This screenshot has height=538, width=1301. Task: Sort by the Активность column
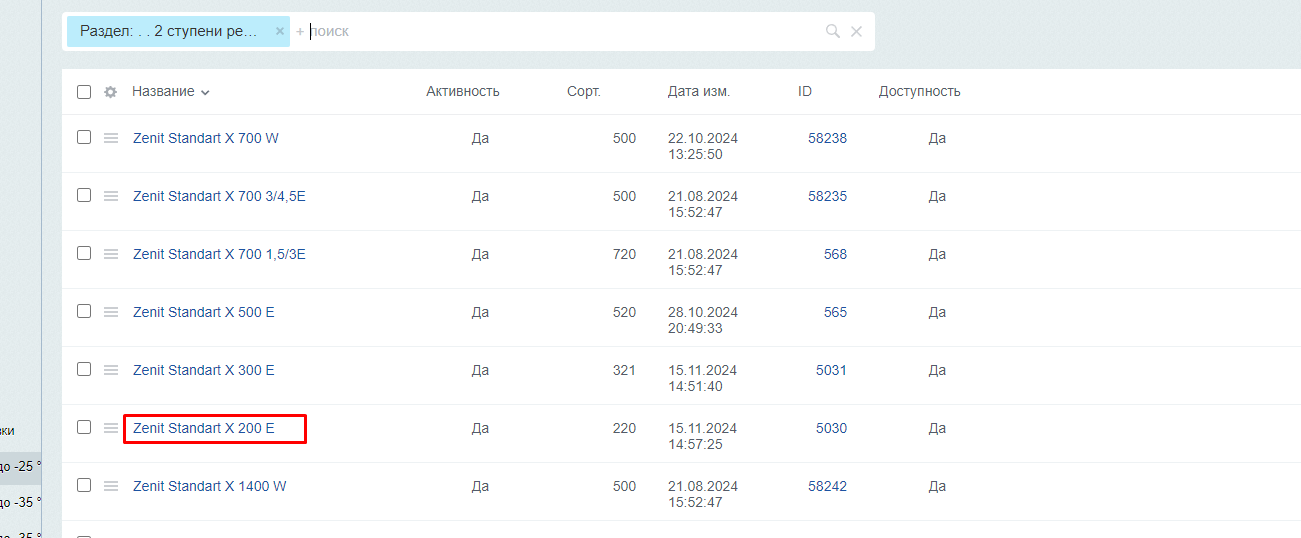coord(463,91)
